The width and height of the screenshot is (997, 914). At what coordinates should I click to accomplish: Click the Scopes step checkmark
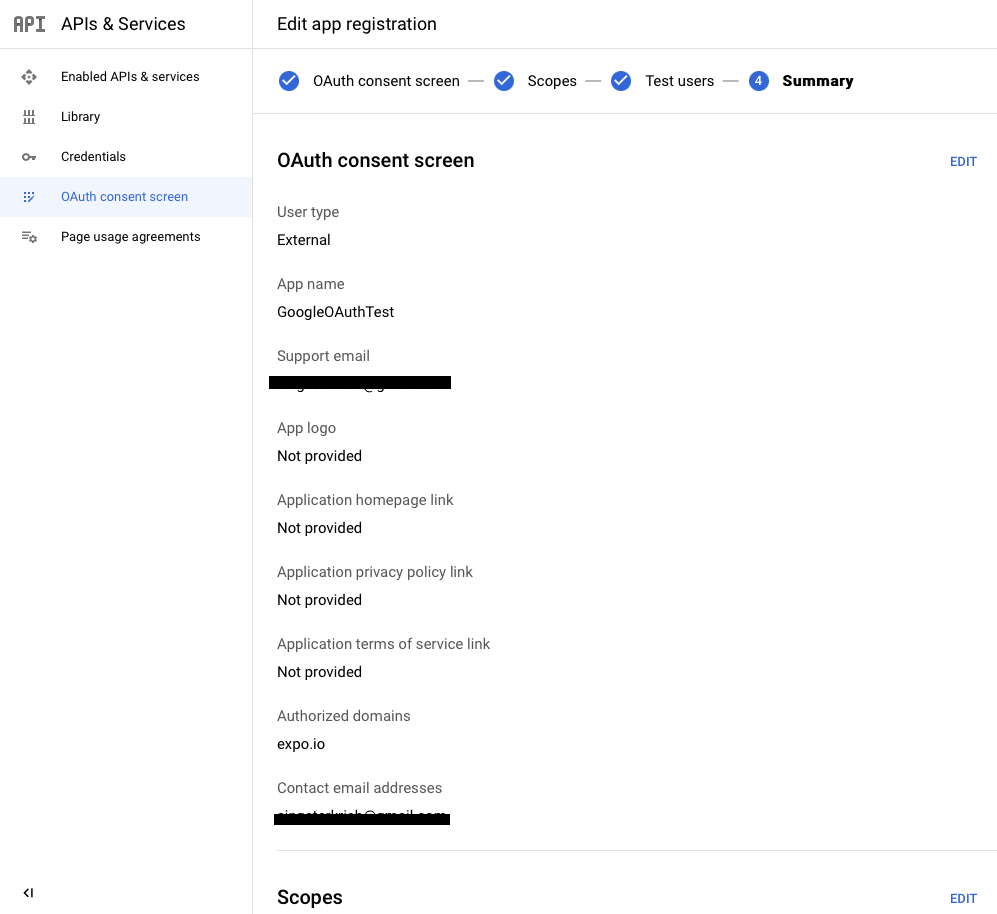click(504, 81)
